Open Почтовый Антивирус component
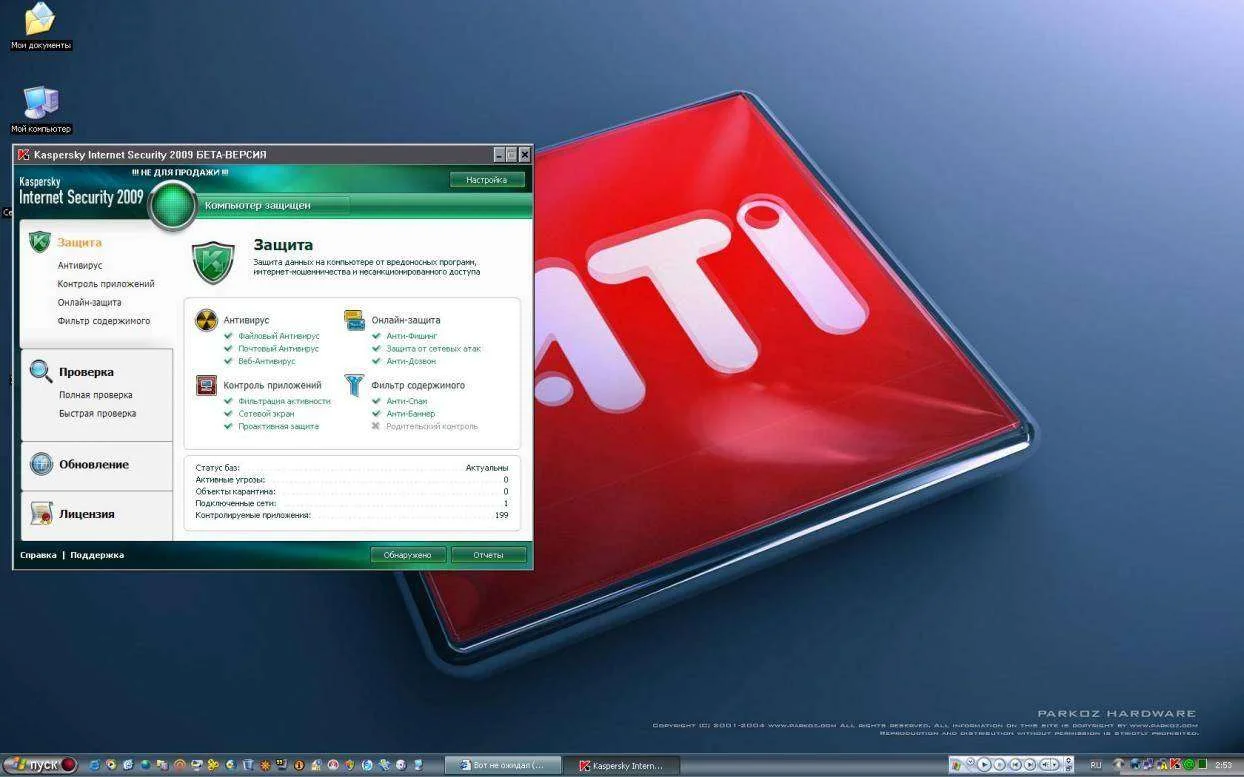Screen dimensions: 1244x777 click(x=278, y=349)
